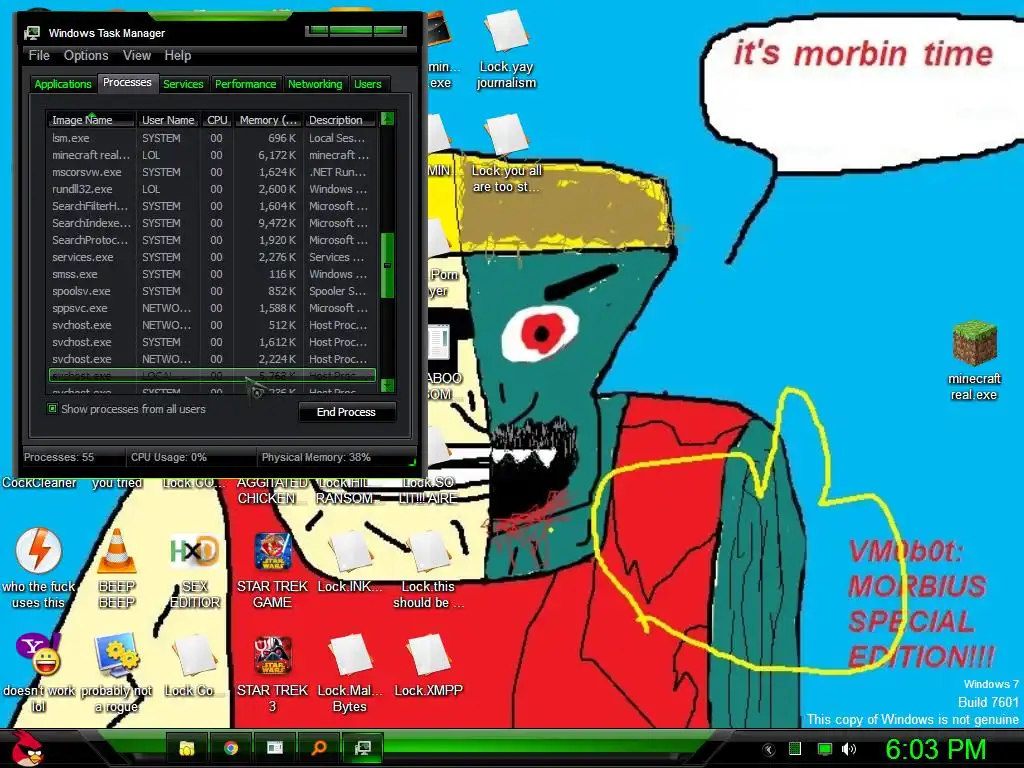Select the svchost.exe row using 512 K
This screenshot has height=768, width=1024.
tap(212, 325)
